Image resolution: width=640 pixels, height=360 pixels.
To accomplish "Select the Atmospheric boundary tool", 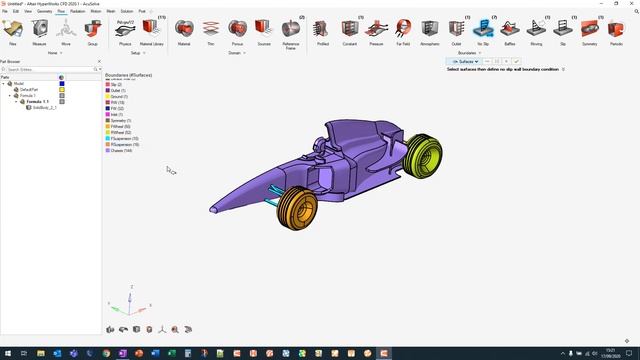I will [430, 31].
